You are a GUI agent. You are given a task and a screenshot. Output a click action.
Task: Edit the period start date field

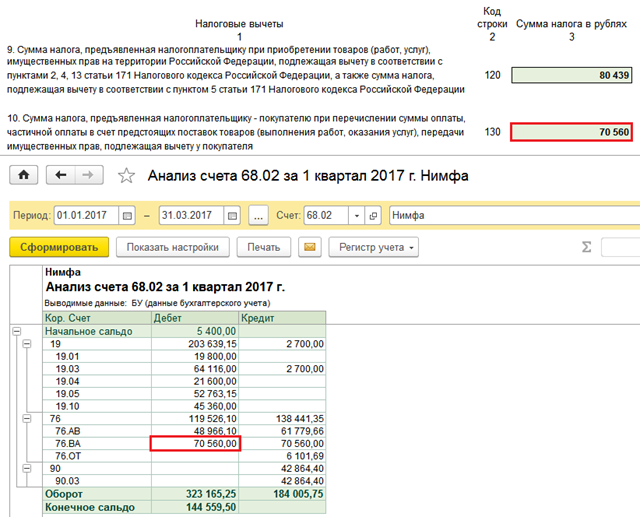click(x=86, y=215)
